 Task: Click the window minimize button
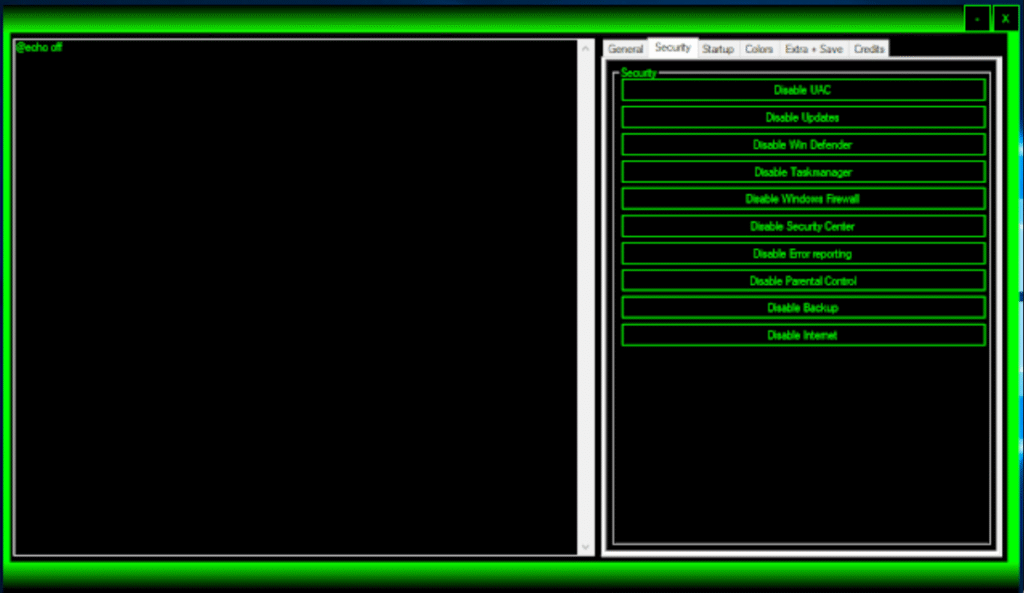976,18
